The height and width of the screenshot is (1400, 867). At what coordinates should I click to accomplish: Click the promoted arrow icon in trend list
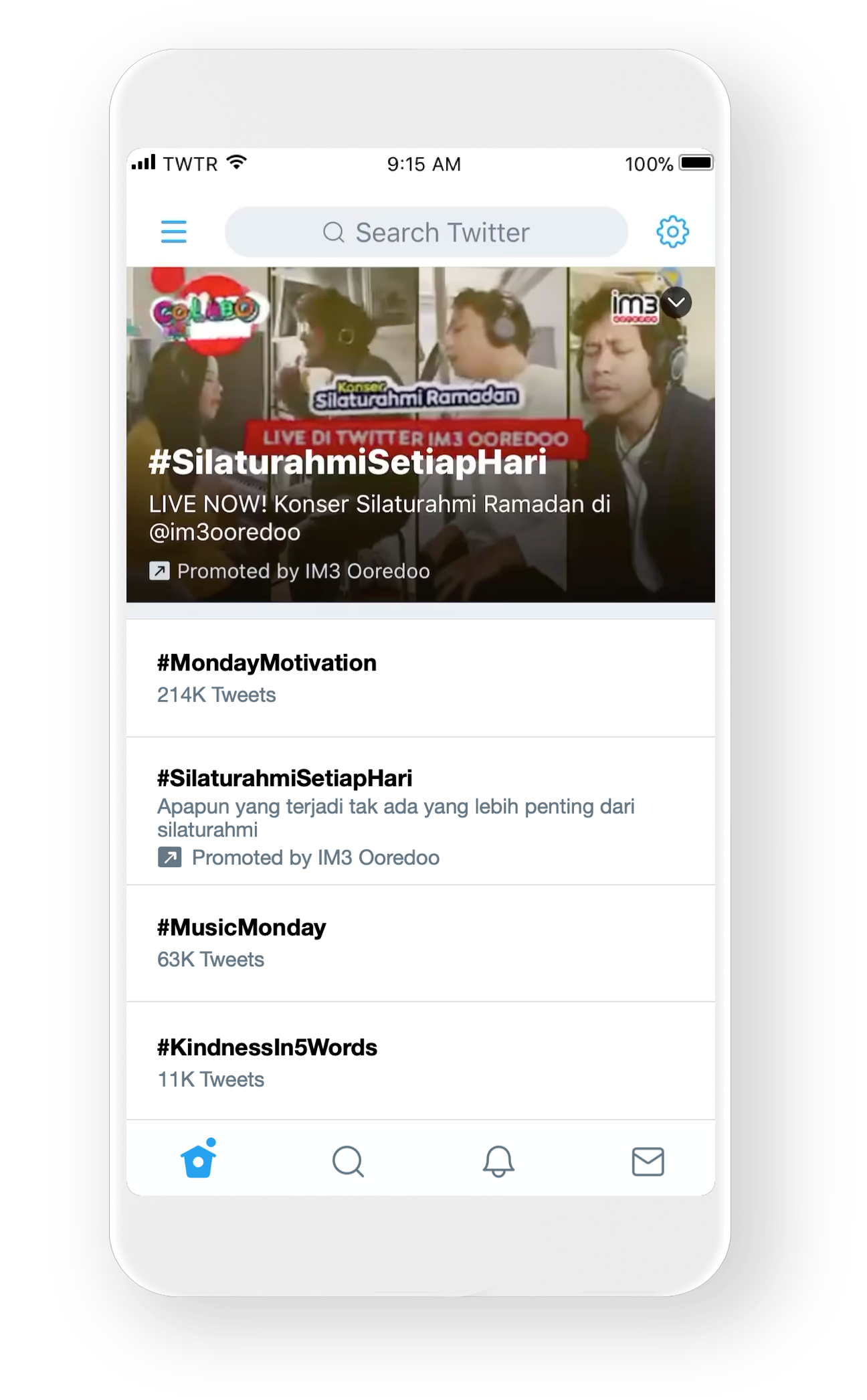tap(169, 857)
